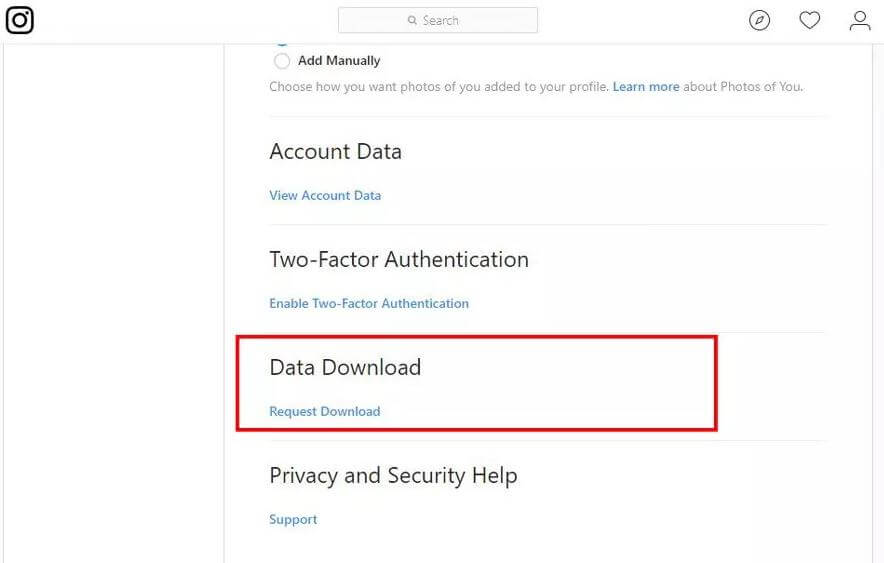Click the Data Download heading
The image size is (884, 563).
coord(345,367)
